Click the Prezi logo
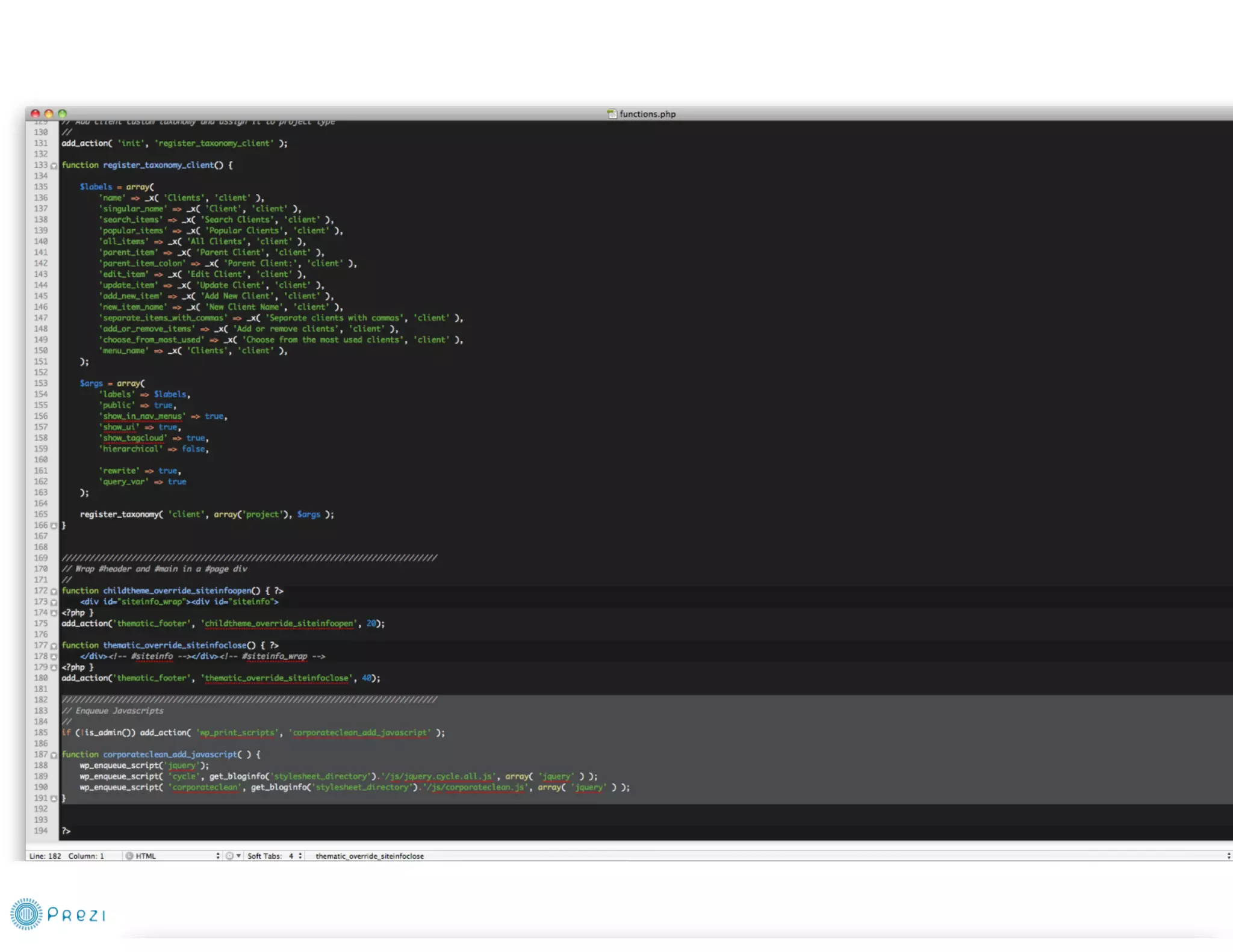1233x952 pixels. tap(58, 914)
